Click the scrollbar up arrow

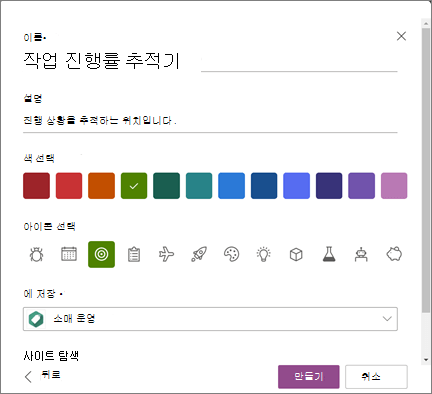point(426,24)
